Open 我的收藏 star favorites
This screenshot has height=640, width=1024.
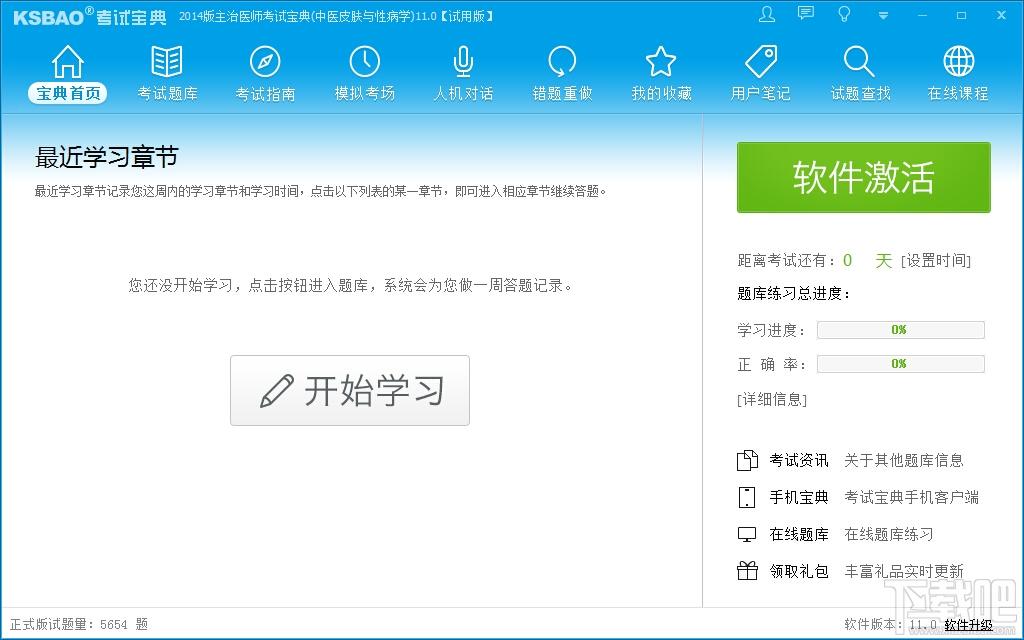[661, 74]
